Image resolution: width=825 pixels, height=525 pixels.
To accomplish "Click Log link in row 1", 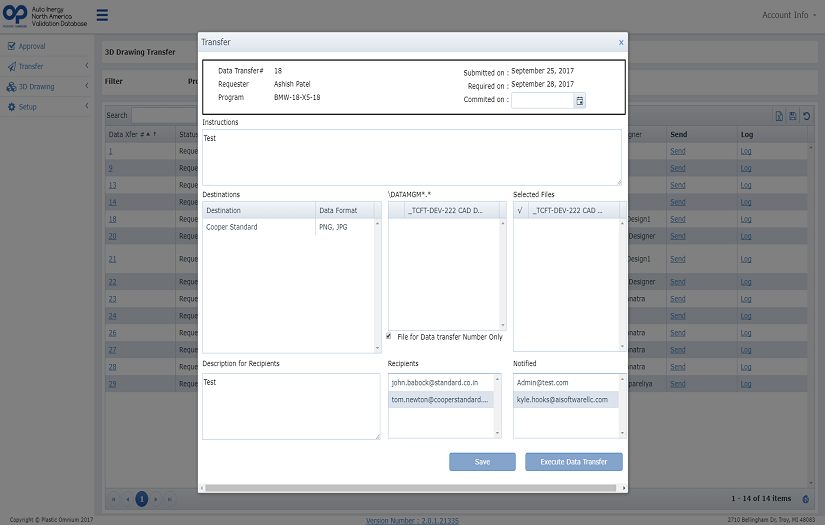I will pyautogui.click(x=746, y=151).
